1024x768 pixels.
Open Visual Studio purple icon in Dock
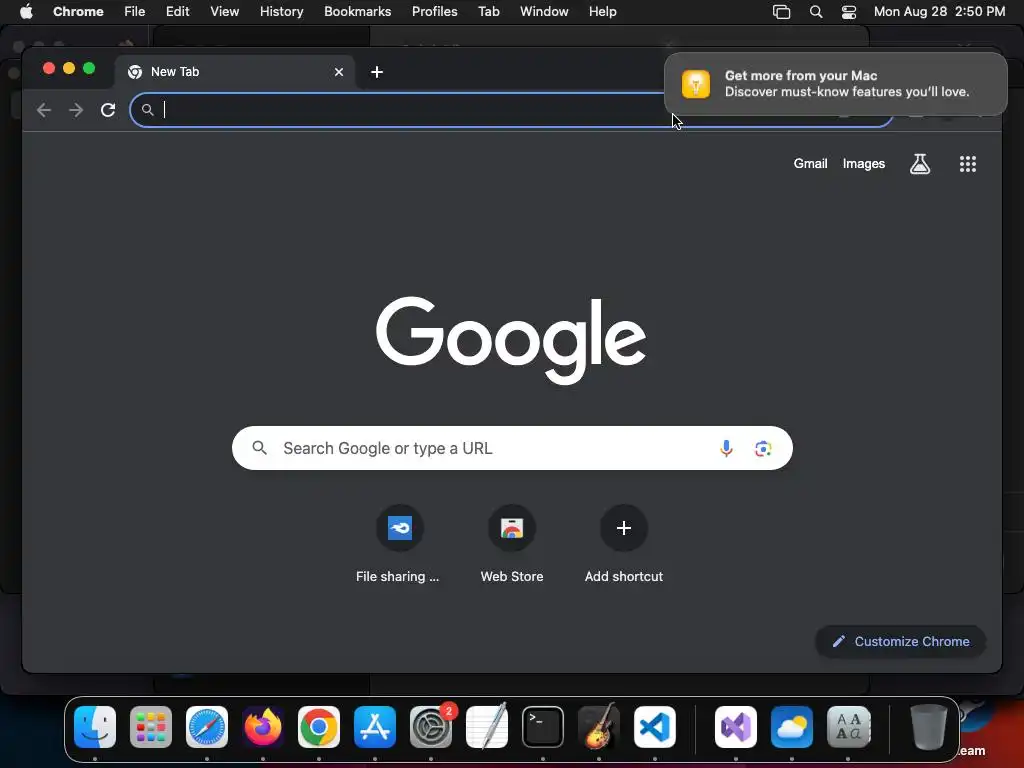[736, 727]
